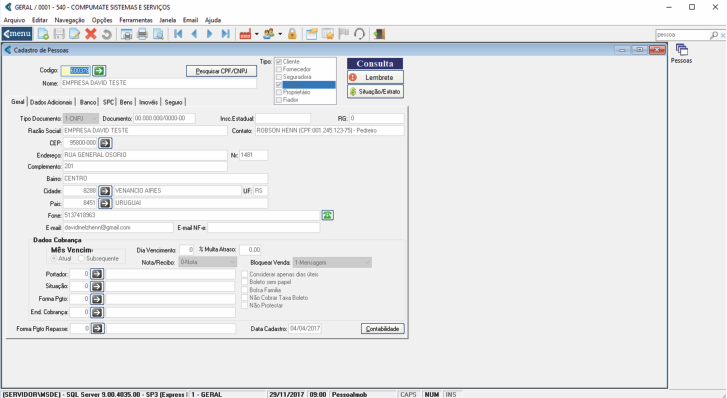Look up the CEP with its arrow button

[x=105, y=143]
